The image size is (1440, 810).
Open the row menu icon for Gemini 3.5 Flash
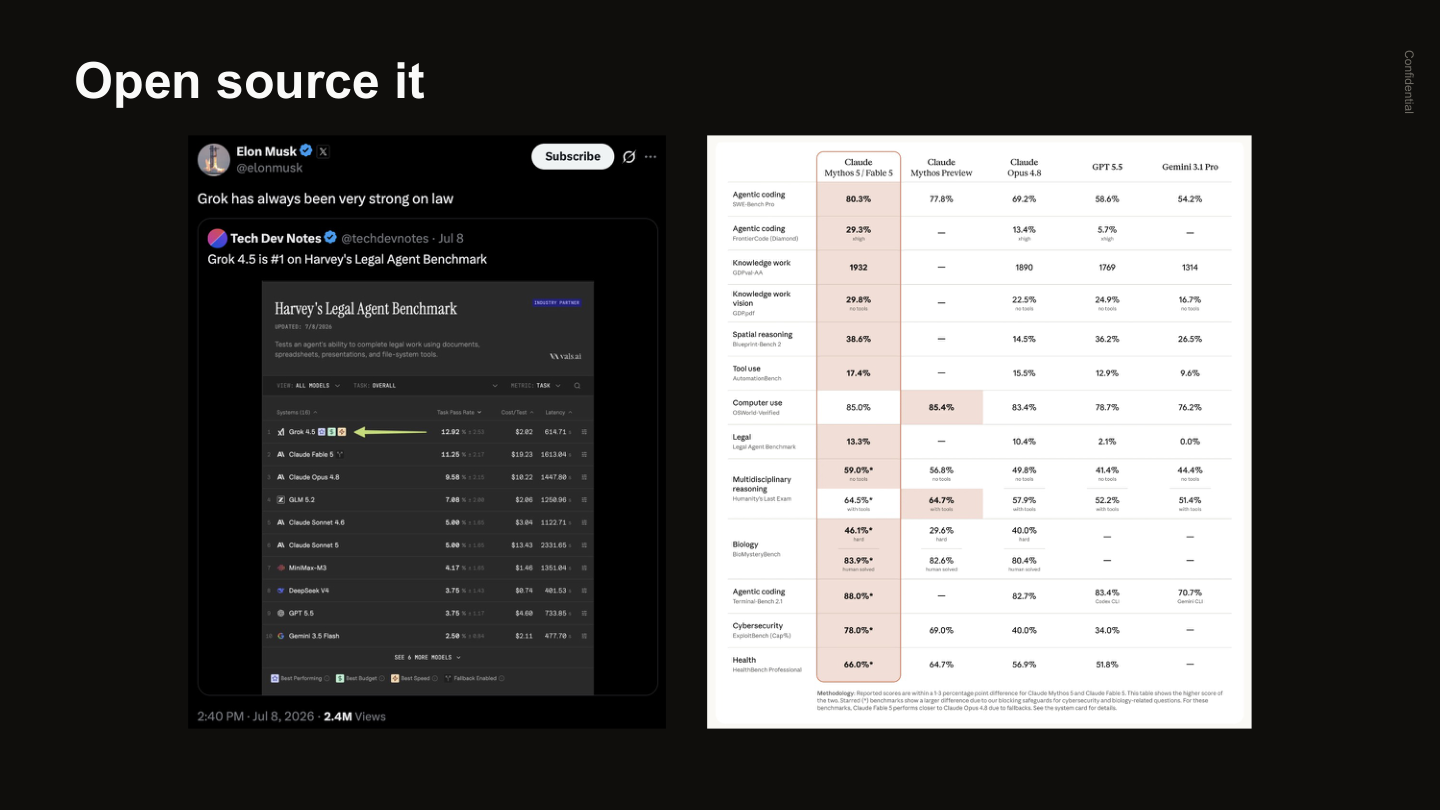pos(584,636)
